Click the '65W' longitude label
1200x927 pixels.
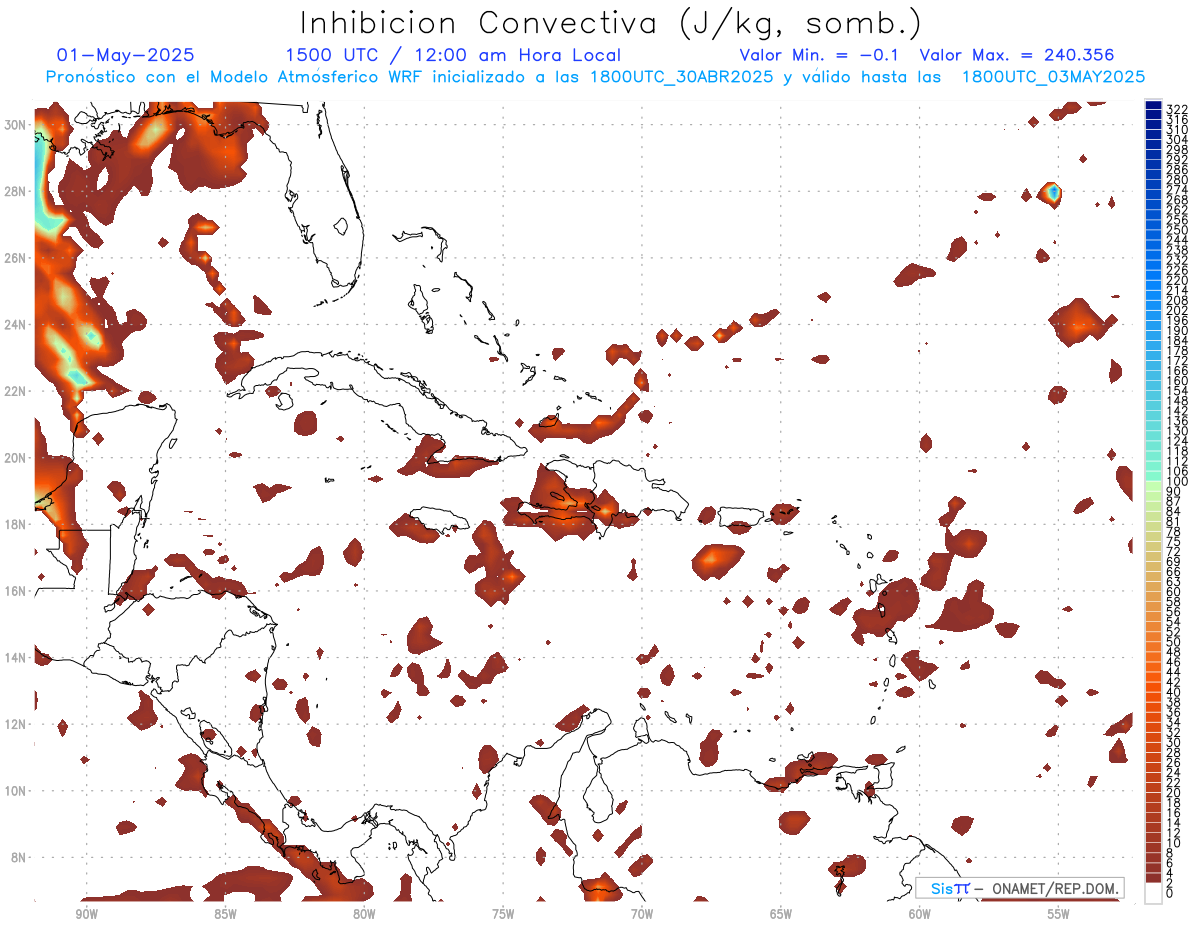pos(781,914)
